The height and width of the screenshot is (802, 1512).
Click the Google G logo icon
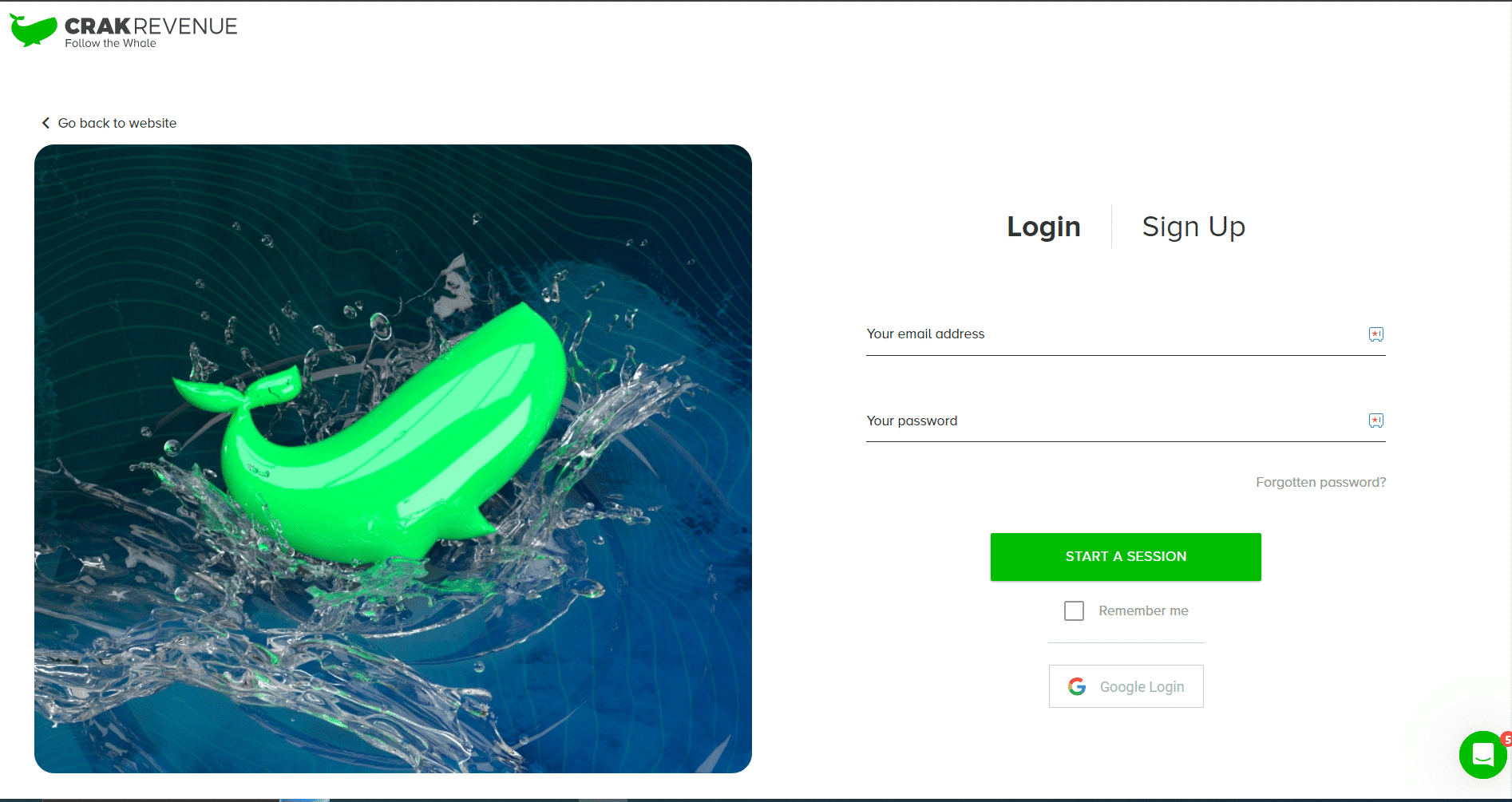pos(1077,686)
